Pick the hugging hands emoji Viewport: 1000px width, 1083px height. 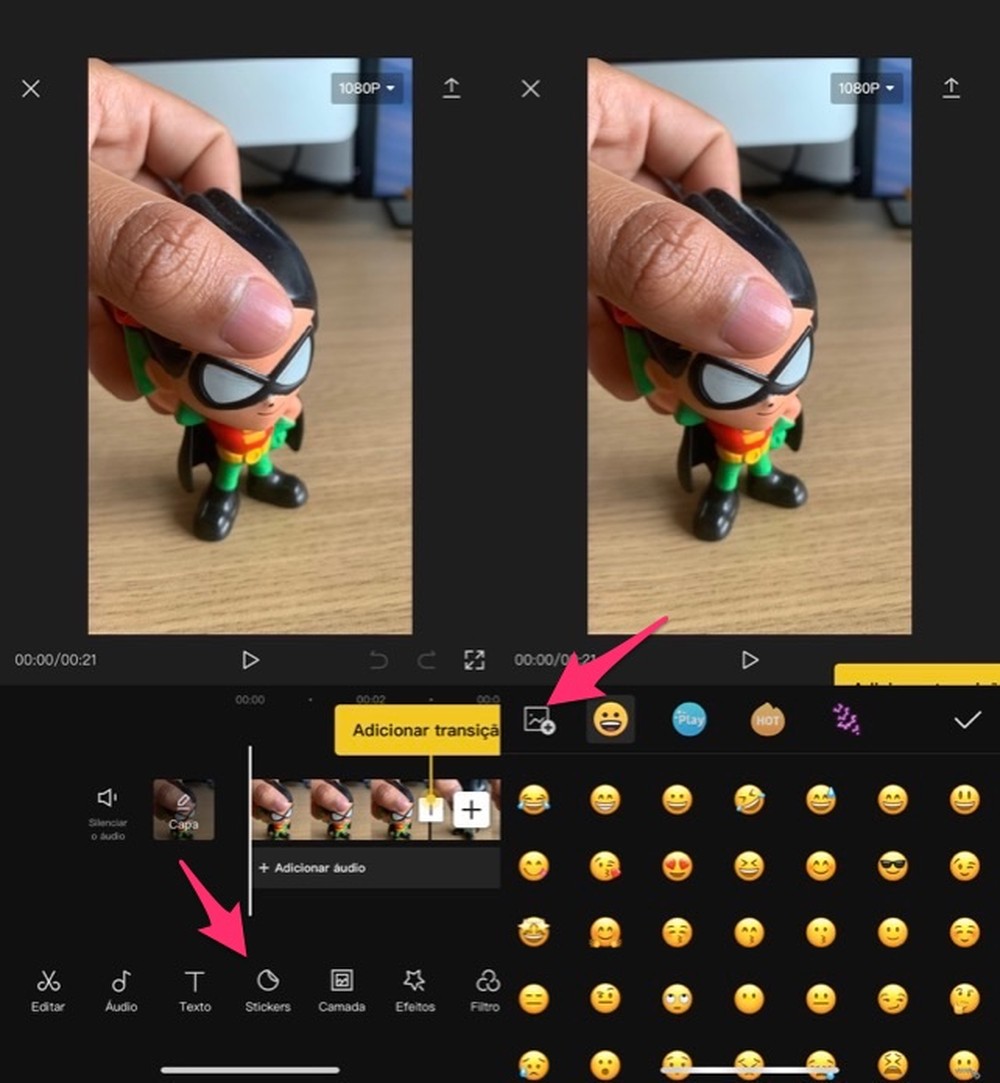606,932
